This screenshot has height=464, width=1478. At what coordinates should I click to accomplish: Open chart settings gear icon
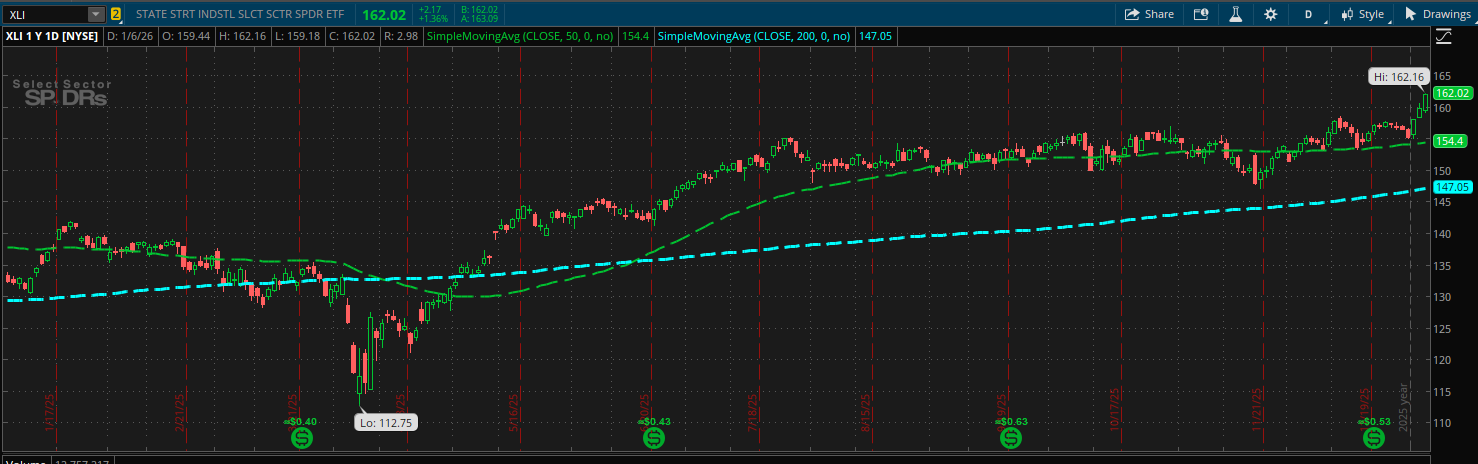[1270, 14]
